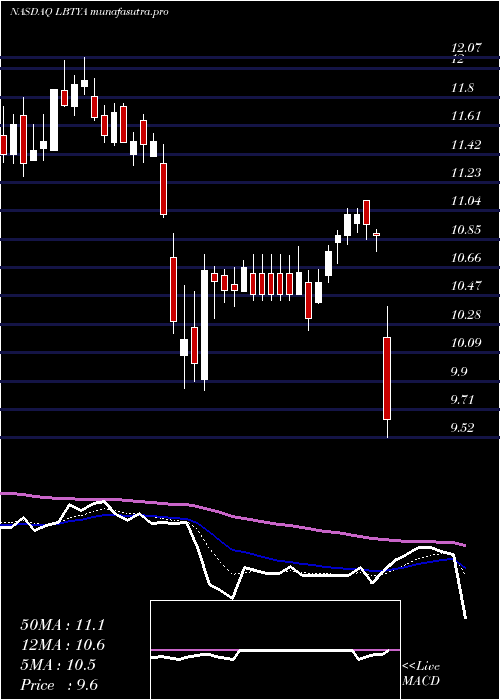Click the 10.66 price axis label
The width and height of the screenshot is (500, 700).
tap(466, 258)
